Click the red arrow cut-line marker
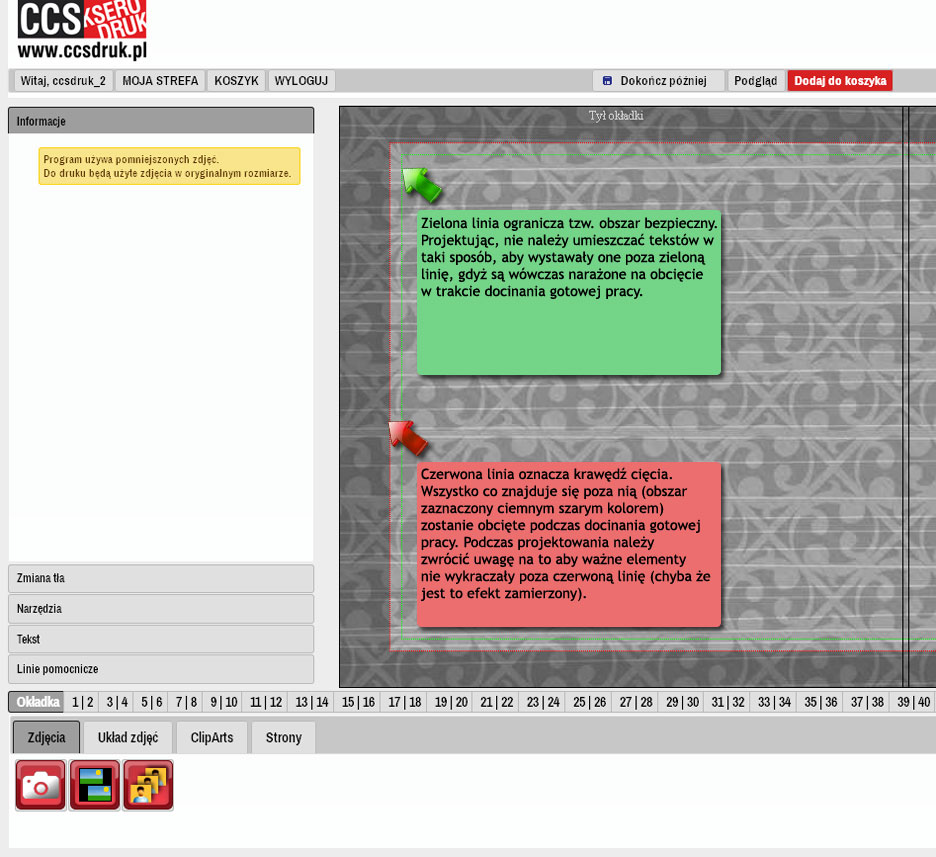This screenshot has height=857, width=936. [407, 437]
